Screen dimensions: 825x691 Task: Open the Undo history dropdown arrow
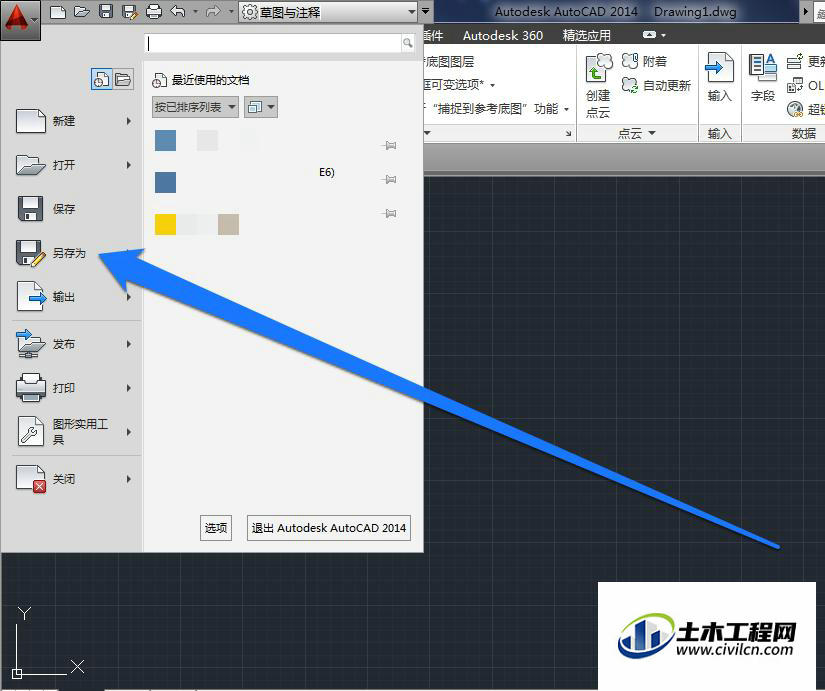click(195, 11)
